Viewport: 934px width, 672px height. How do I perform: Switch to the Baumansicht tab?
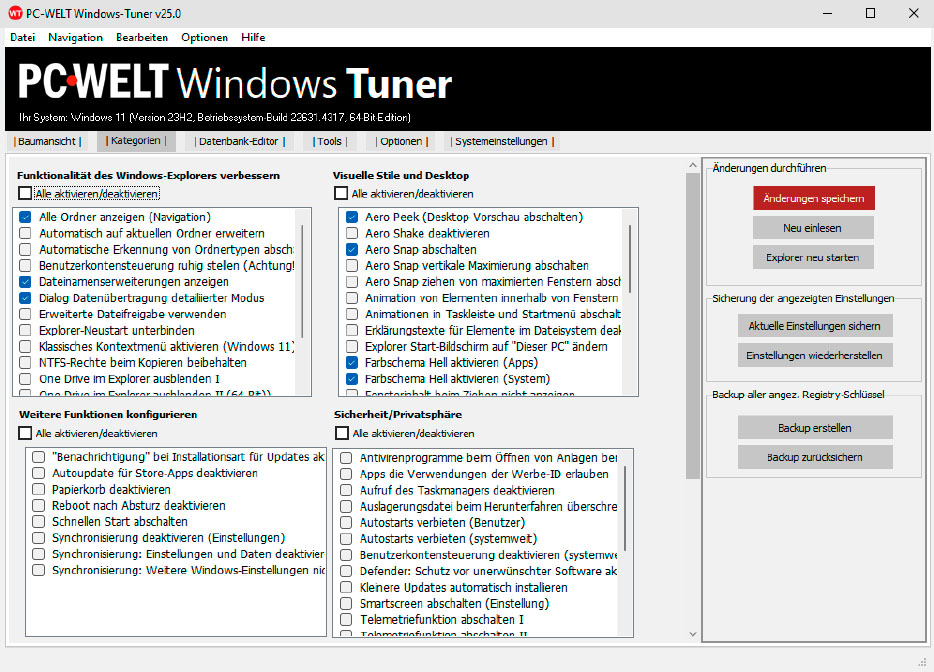coord(47,141)
